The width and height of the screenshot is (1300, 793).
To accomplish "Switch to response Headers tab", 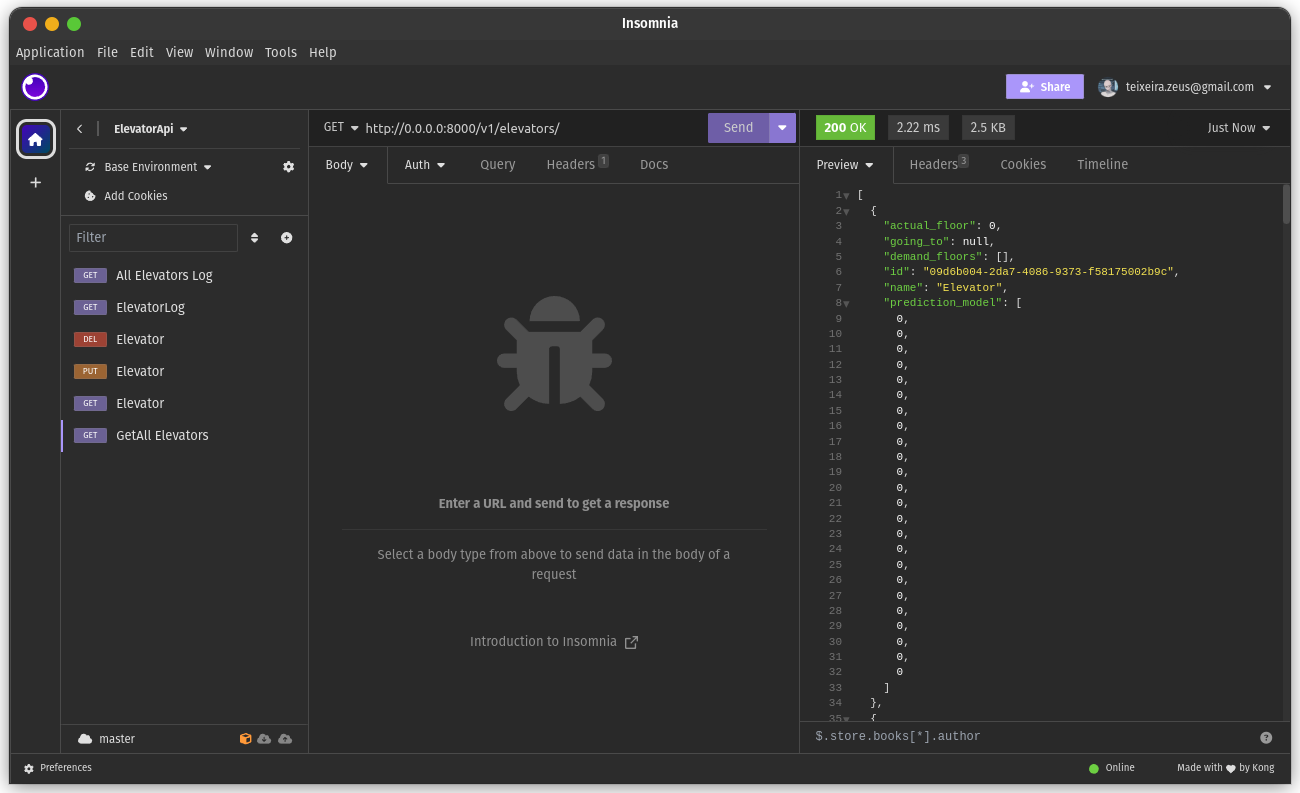I will (938, 165).
